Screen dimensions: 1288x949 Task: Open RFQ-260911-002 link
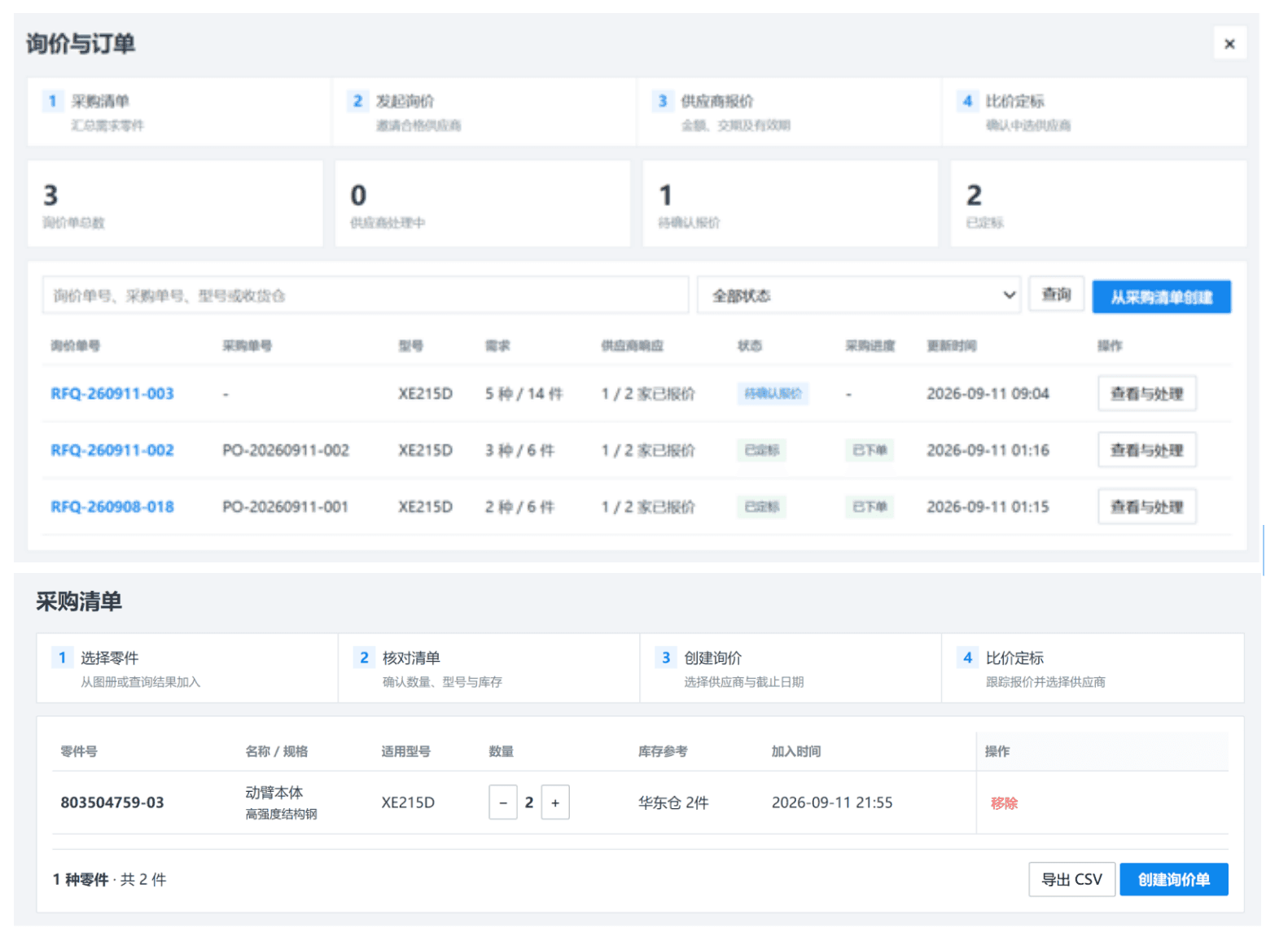tap(112, 450)
